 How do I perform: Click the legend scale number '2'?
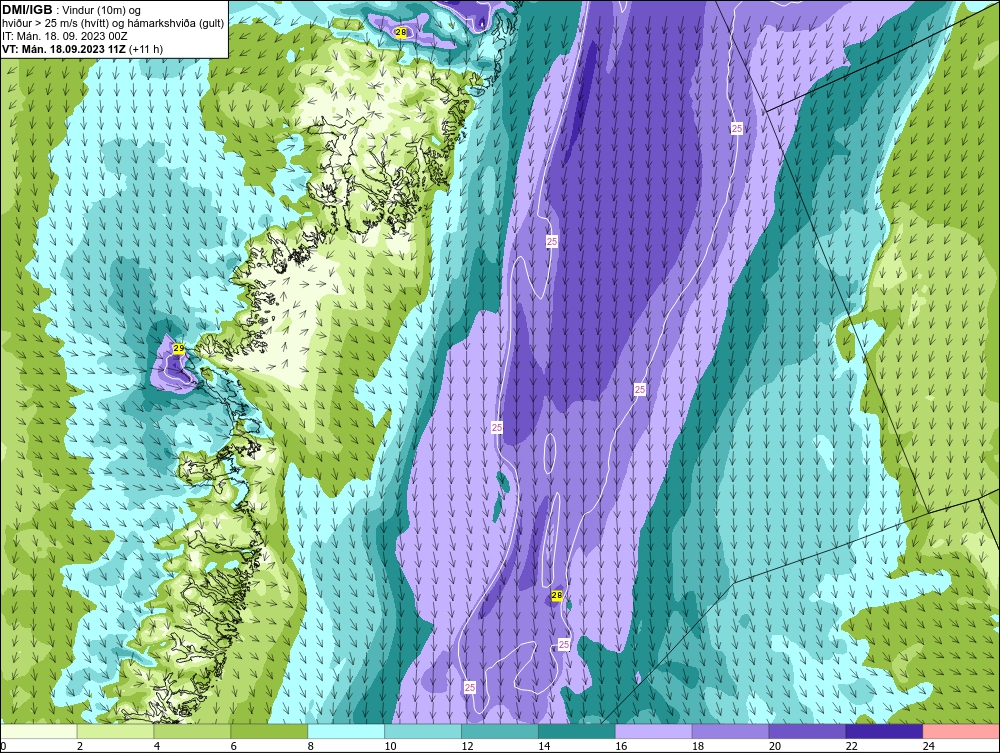pos(80,746)
